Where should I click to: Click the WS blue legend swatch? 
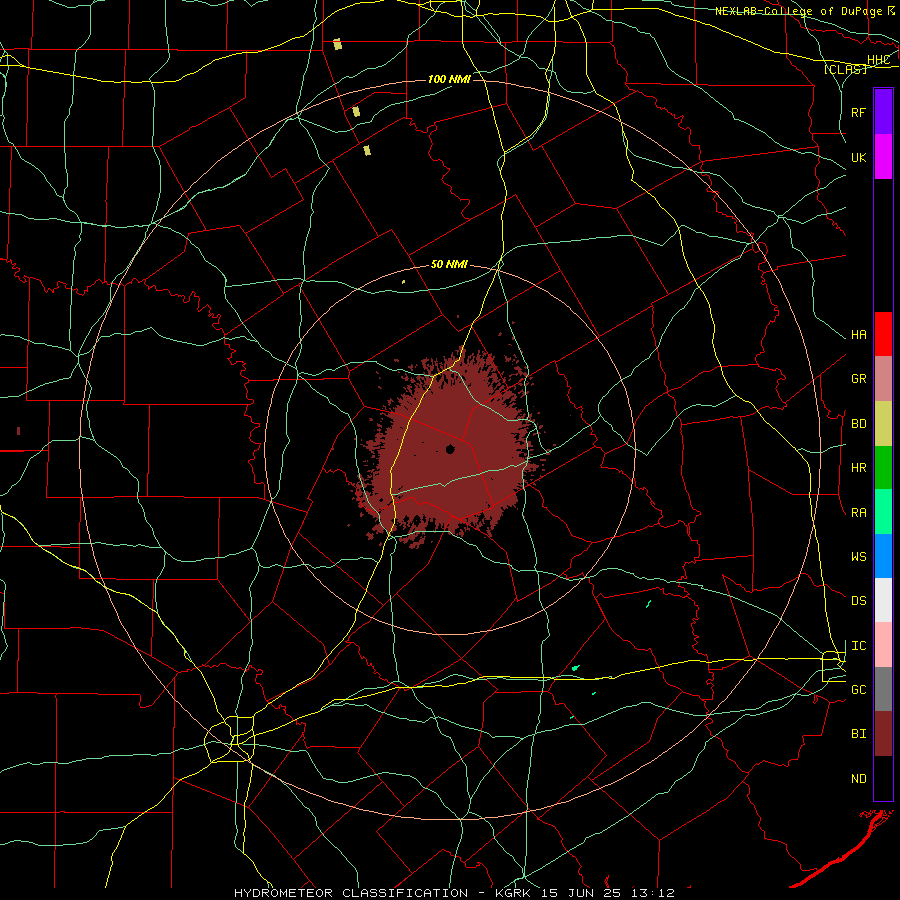coord(883,556)
